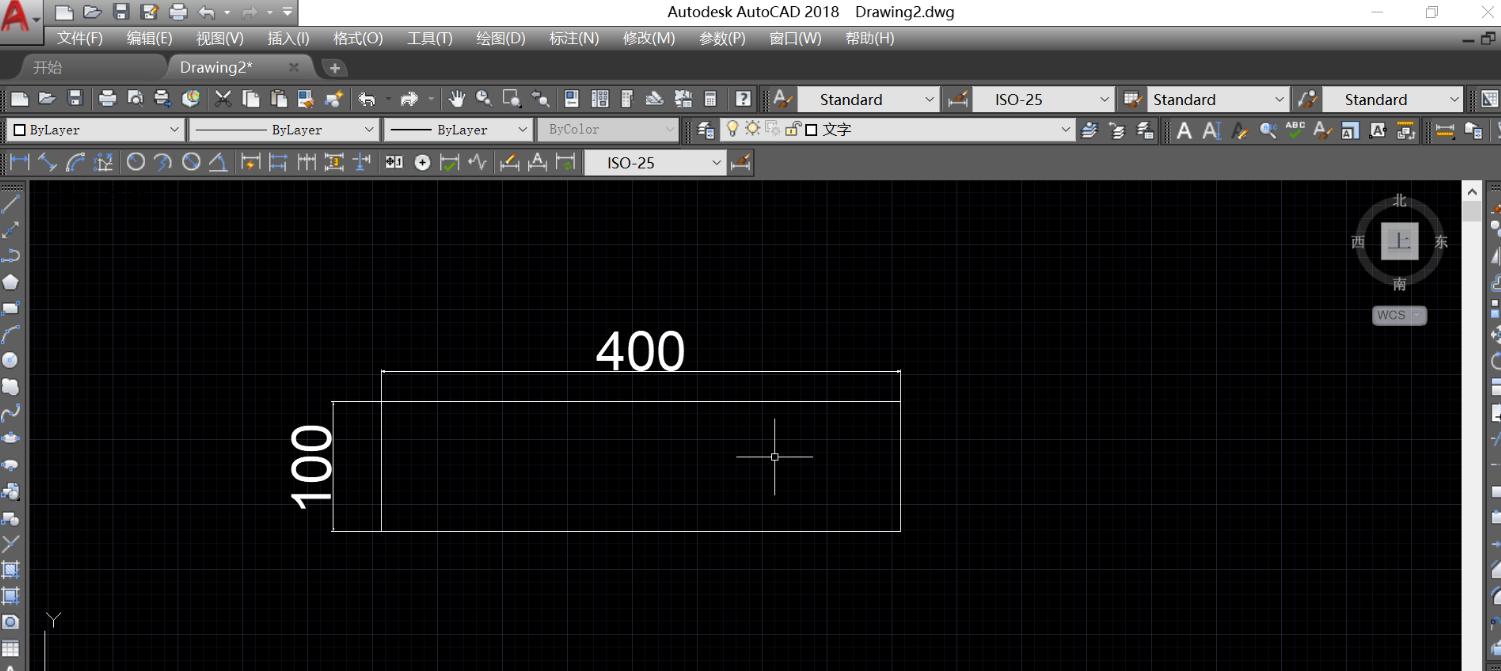1501x671 pixels.
Task: Open the text style Standard dropdown
Action: pyautogui.click(x=868, y=99)
